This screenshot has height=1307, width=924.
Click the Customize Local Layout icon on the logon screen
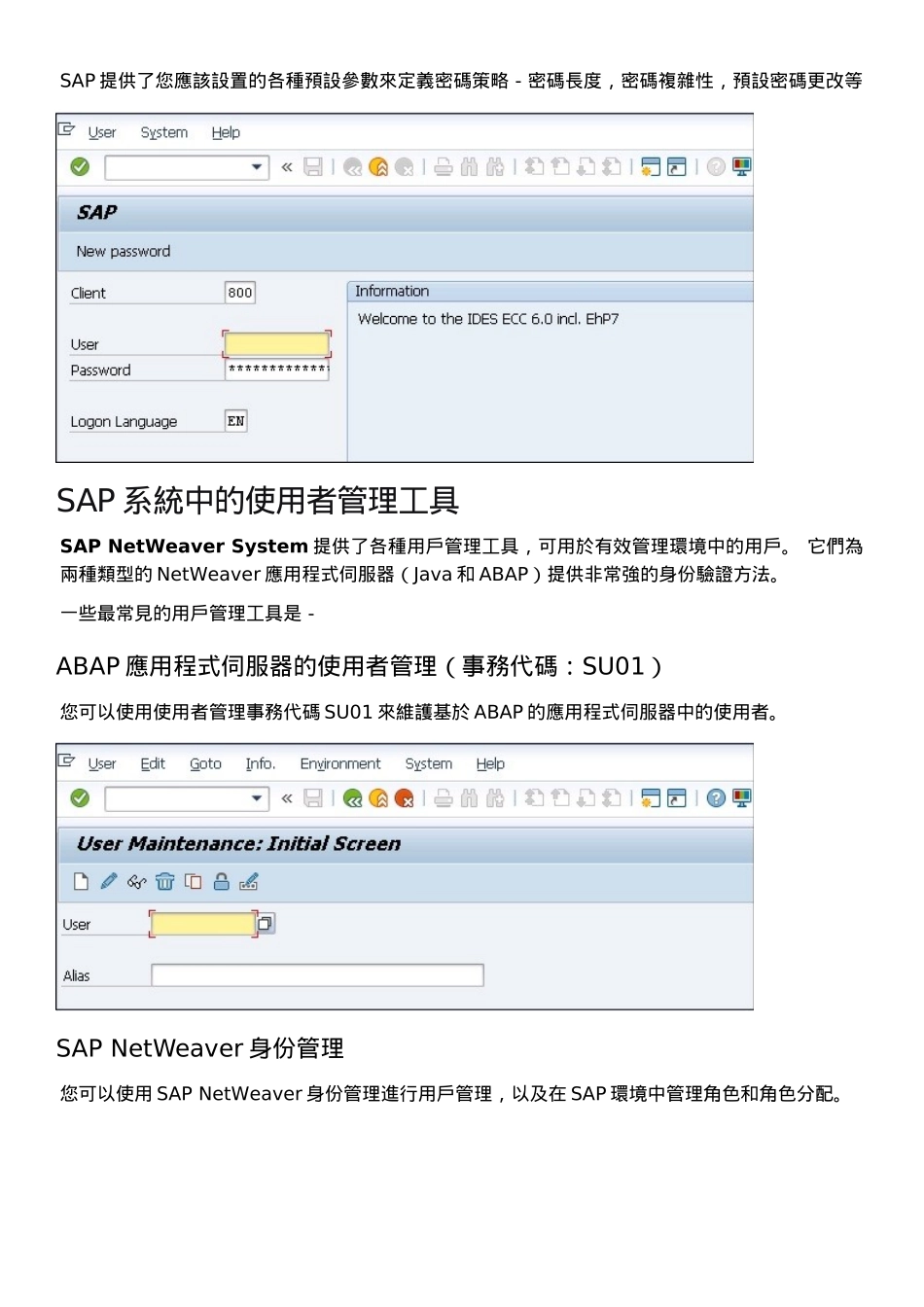741,167
